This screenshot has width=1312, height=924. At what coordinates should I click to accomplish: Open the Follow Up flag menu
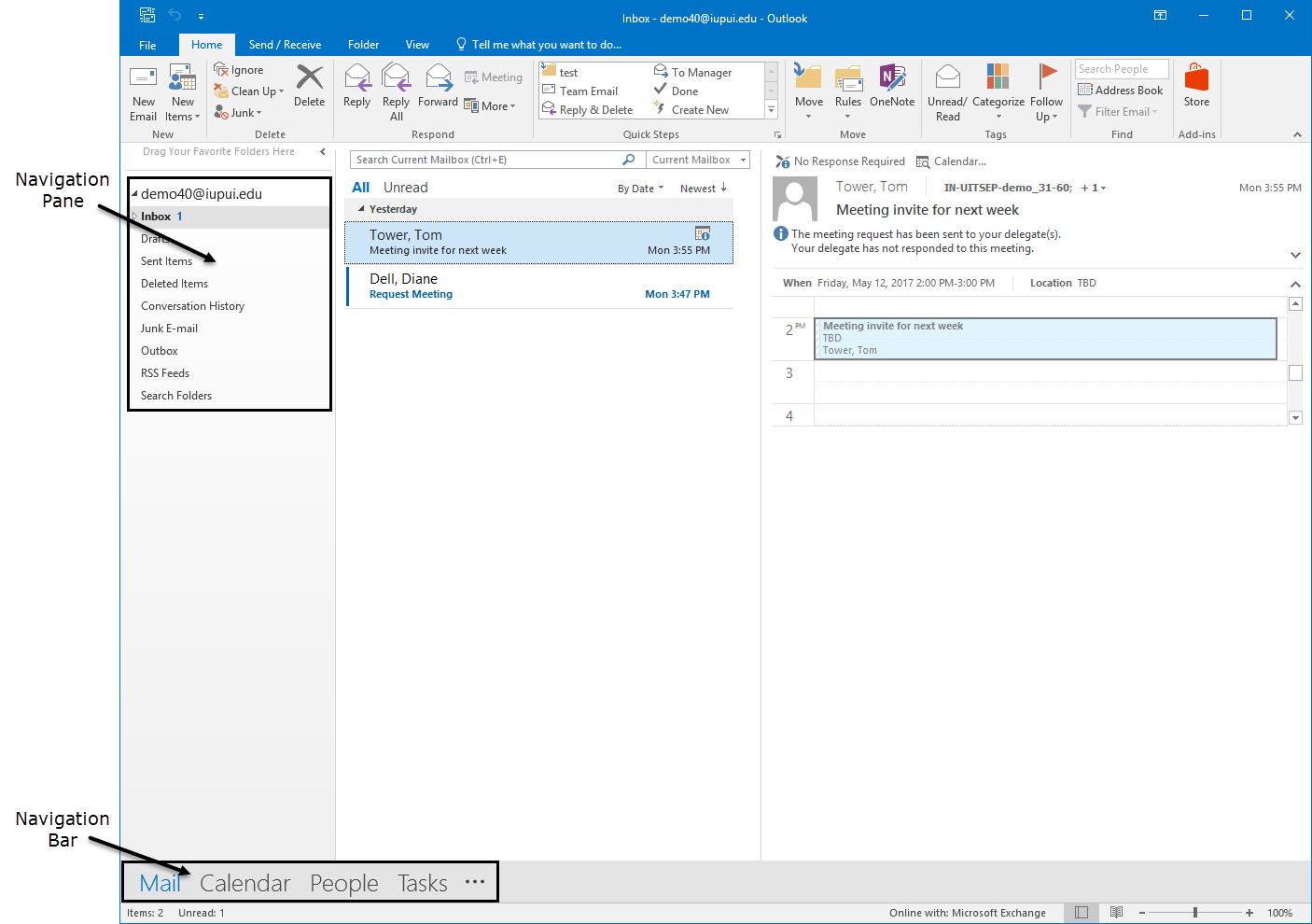coord(1046,92)
